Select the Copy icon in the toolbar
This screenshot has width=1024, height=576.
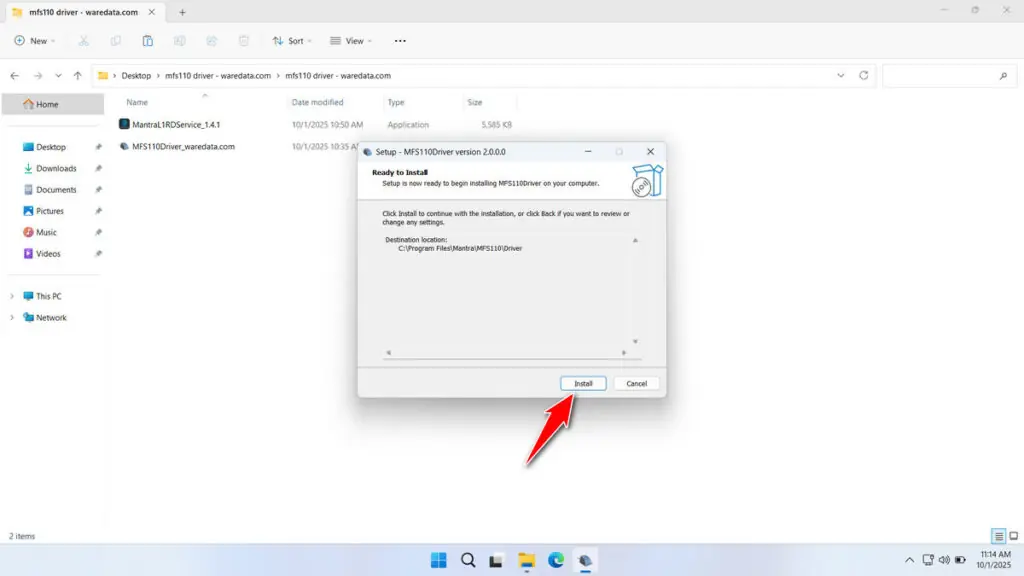pyautogui.click(x=115, y=40)
